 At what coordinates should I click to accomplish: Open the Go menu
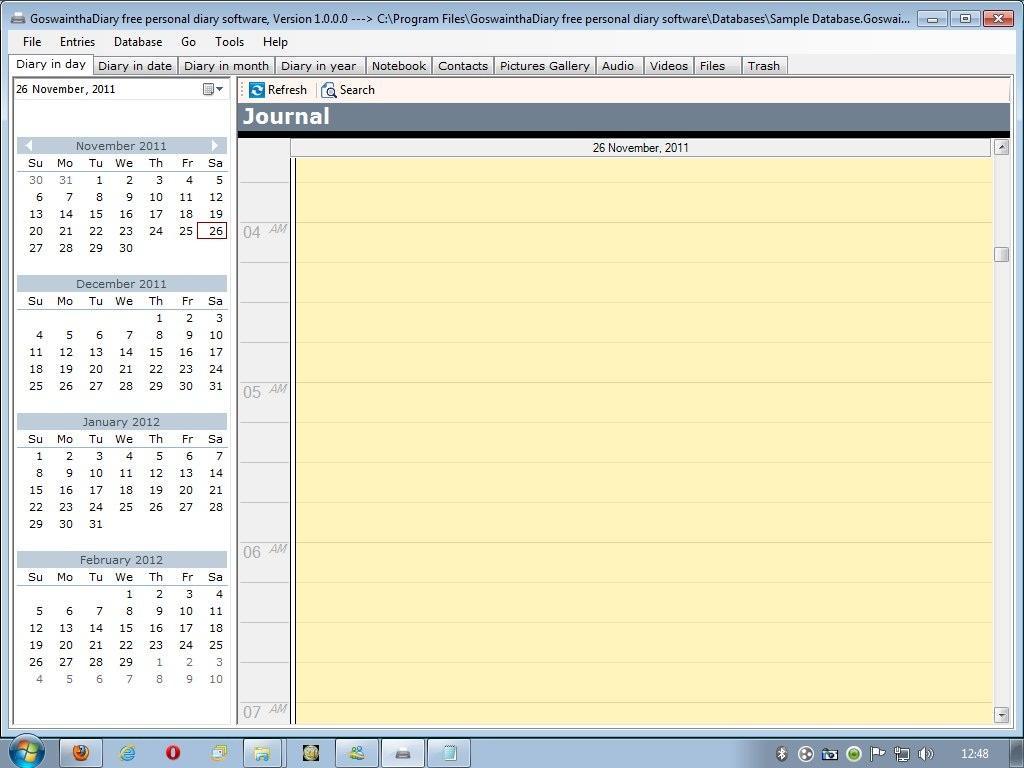pyautogui.click(x=188, y=42)
